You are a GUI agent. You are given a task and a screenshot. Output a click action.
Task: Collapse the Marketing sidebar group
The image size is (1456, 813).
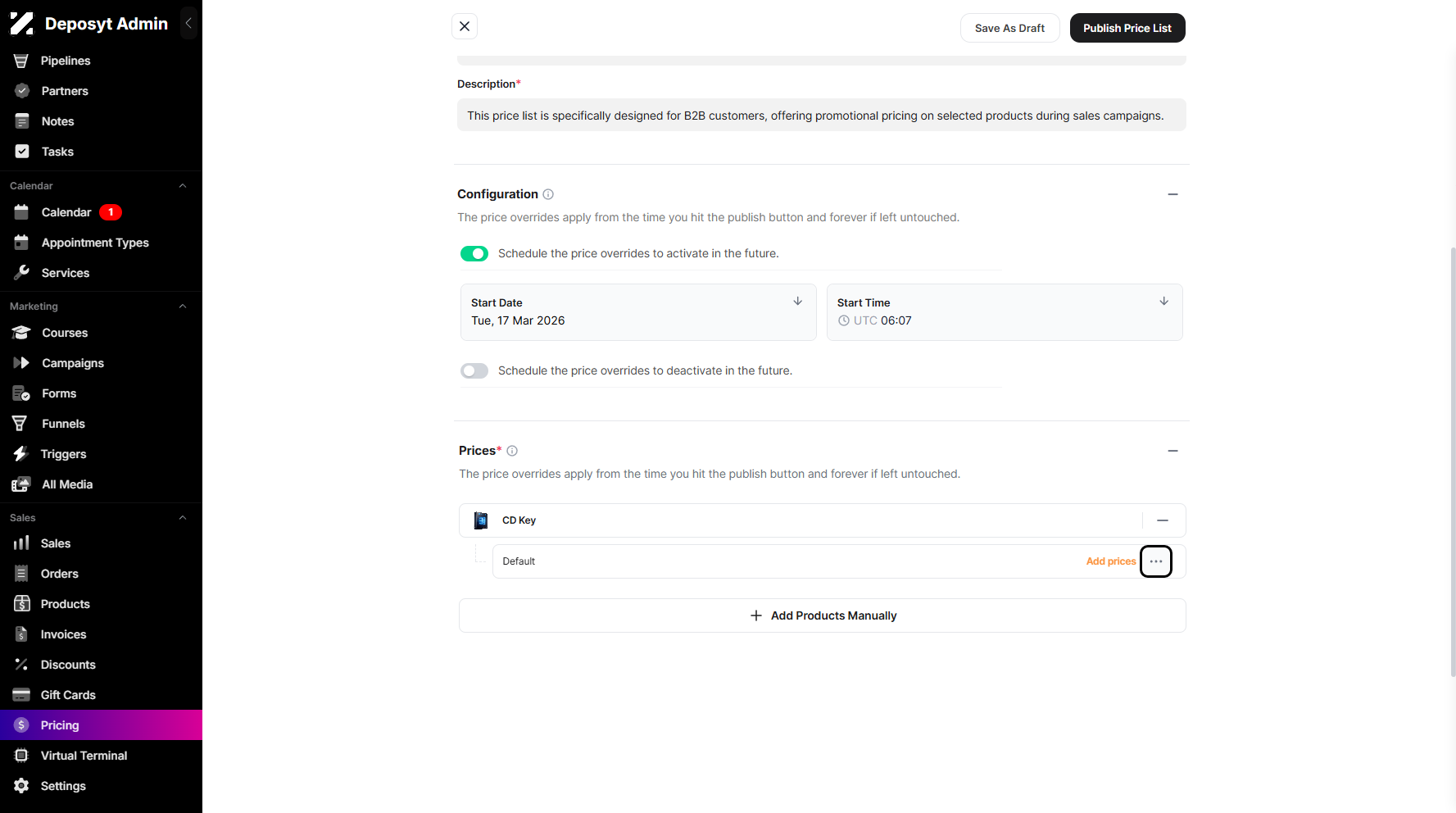(x=183, y=307)
